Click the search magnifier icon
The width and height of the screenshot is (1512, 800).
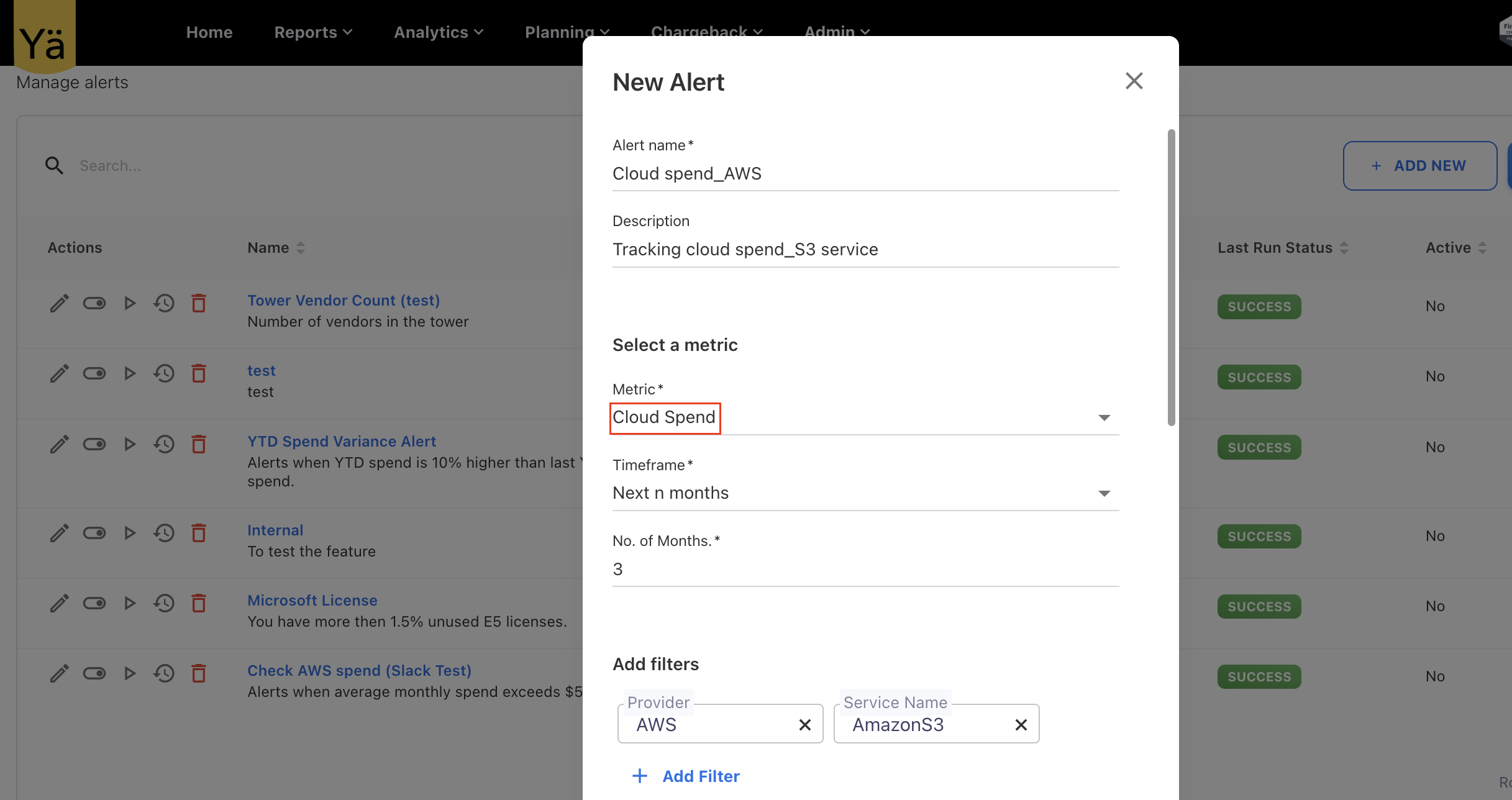(x=54, y=166)
